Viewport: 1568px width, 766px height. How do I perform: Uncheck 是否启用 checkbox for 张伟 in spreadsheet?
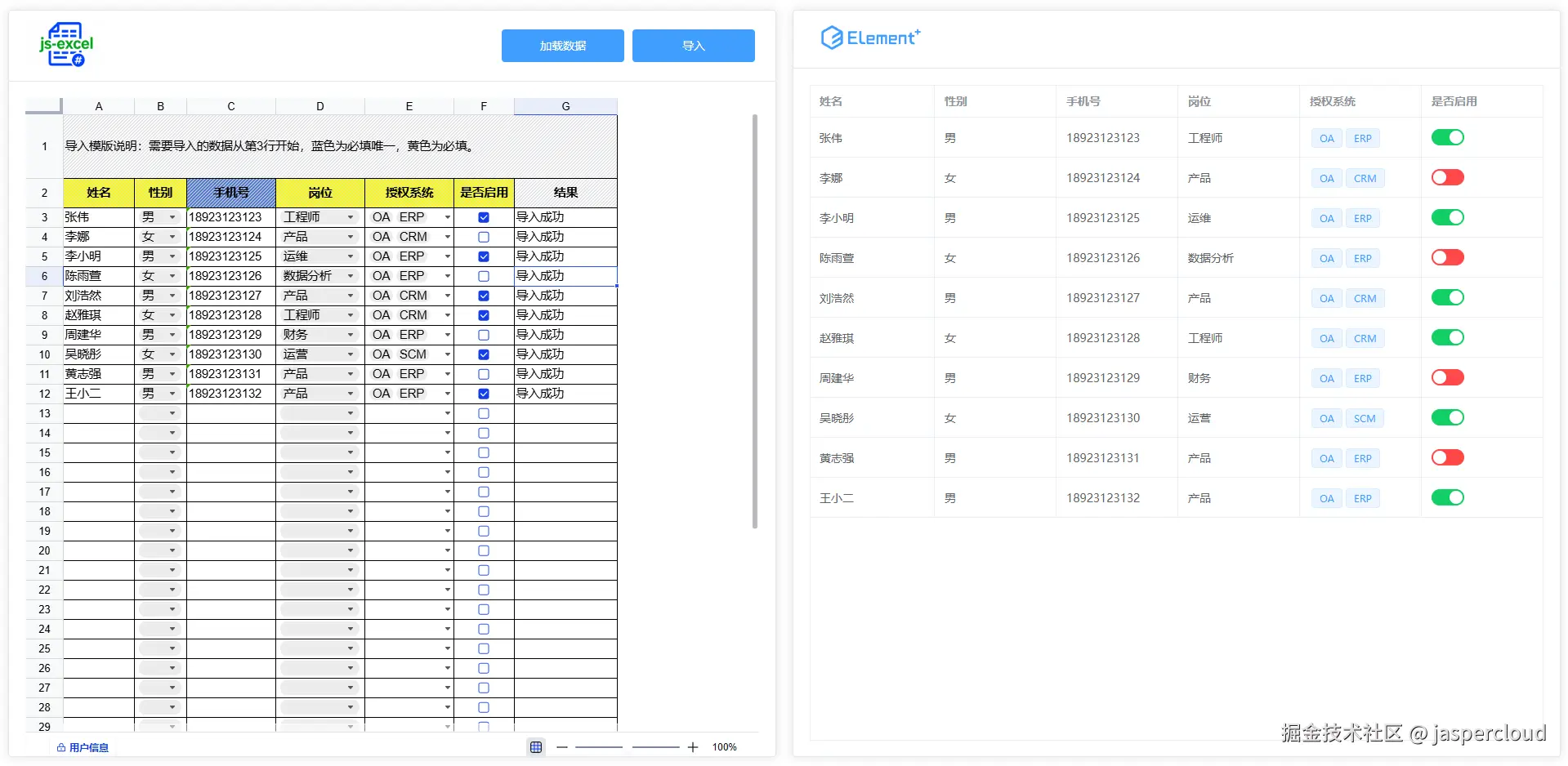[x=484, y=217]
